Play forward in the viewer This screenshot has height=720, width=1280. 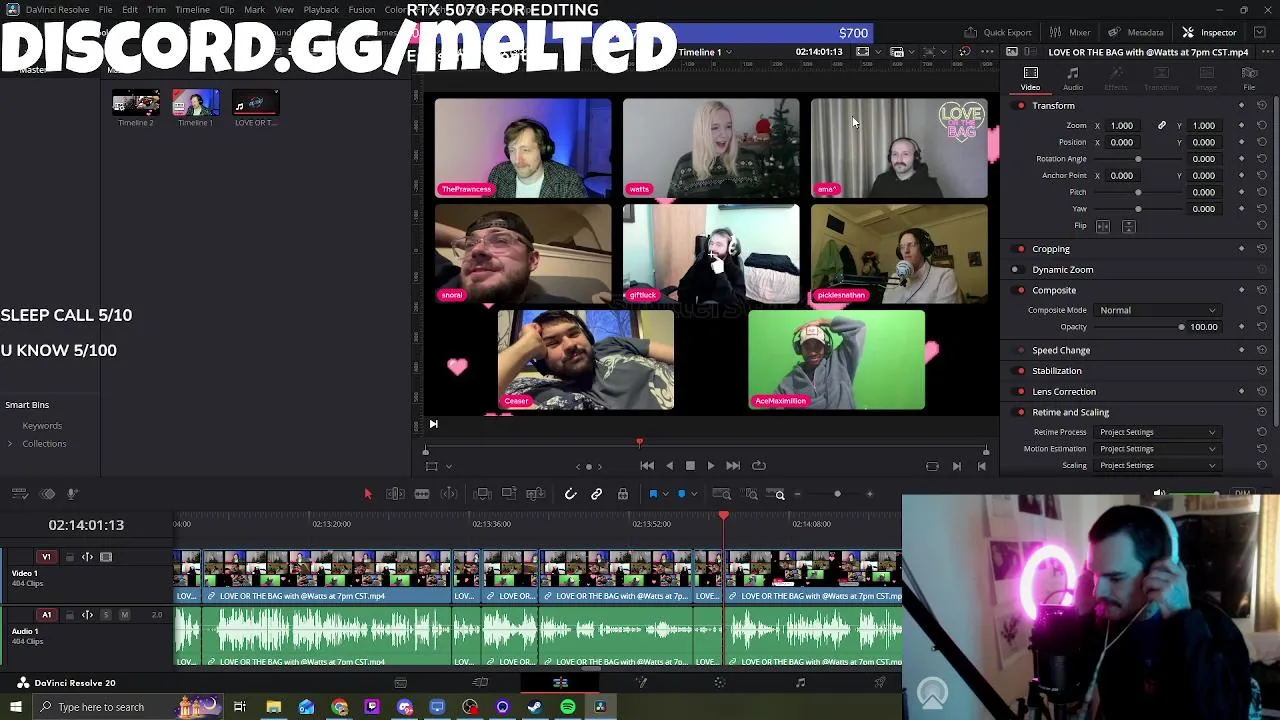(711, 466)
